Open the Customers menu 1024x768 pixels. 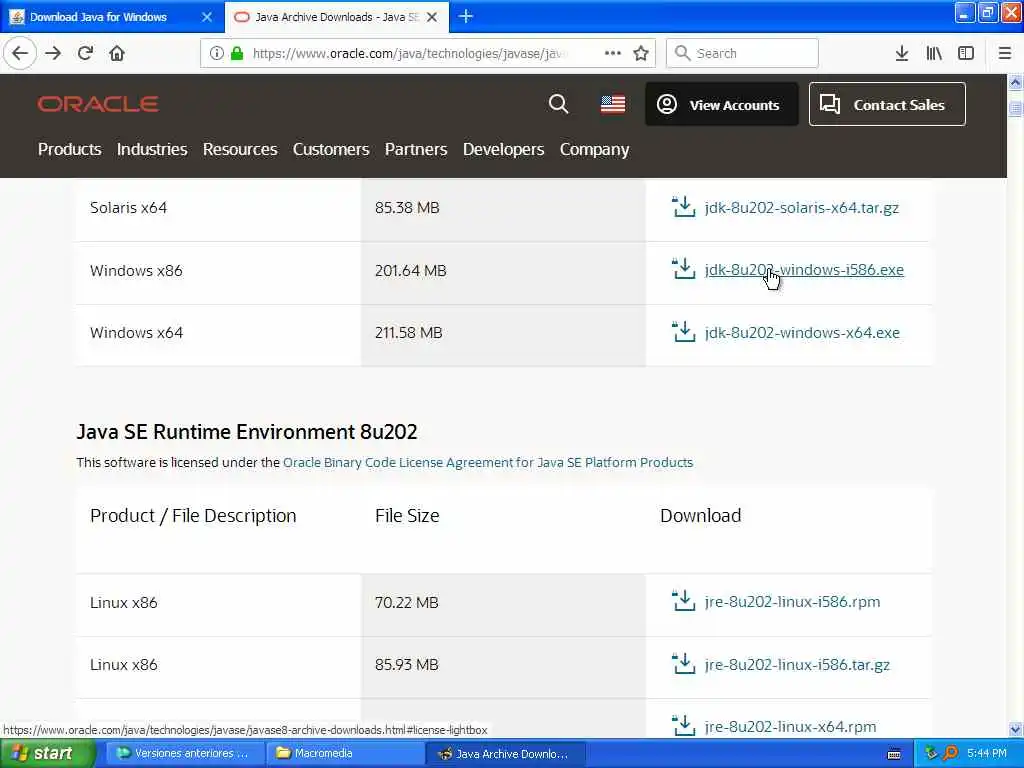(331, 149)
